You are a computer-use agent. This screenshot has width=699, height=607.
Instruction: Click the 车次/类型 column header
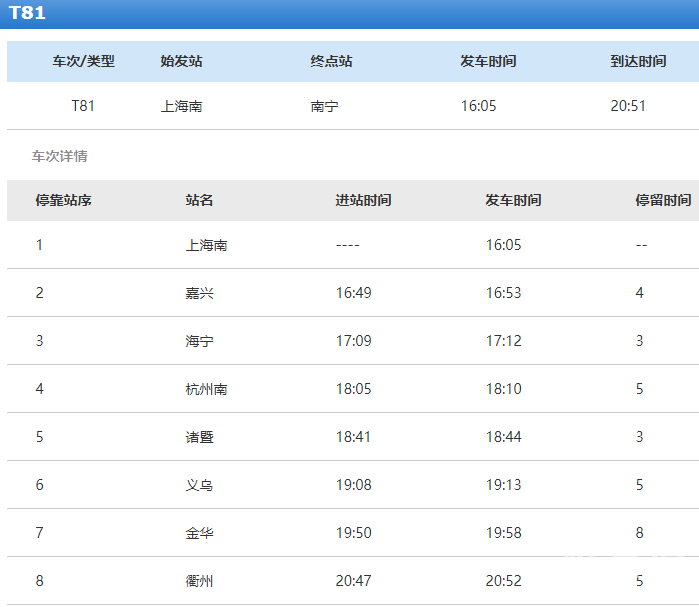[84, 61]
